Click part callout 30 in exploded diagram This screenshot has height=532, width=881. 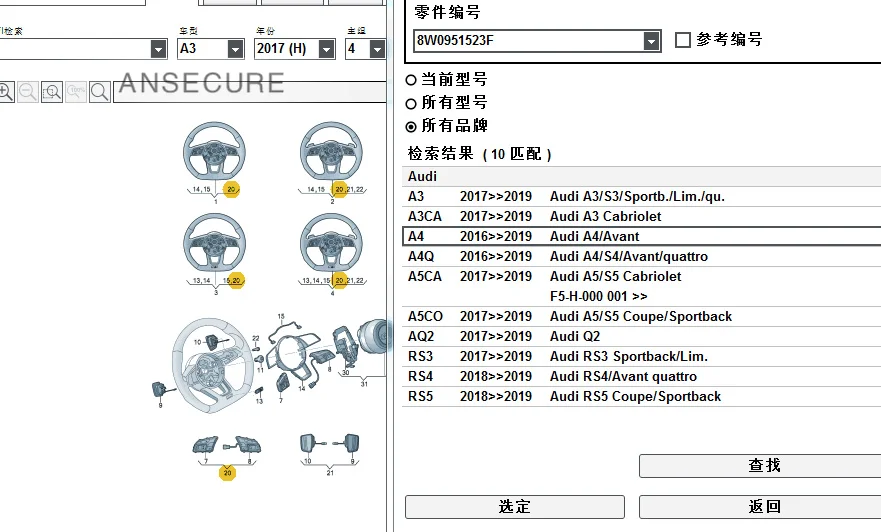pos(346,372)
